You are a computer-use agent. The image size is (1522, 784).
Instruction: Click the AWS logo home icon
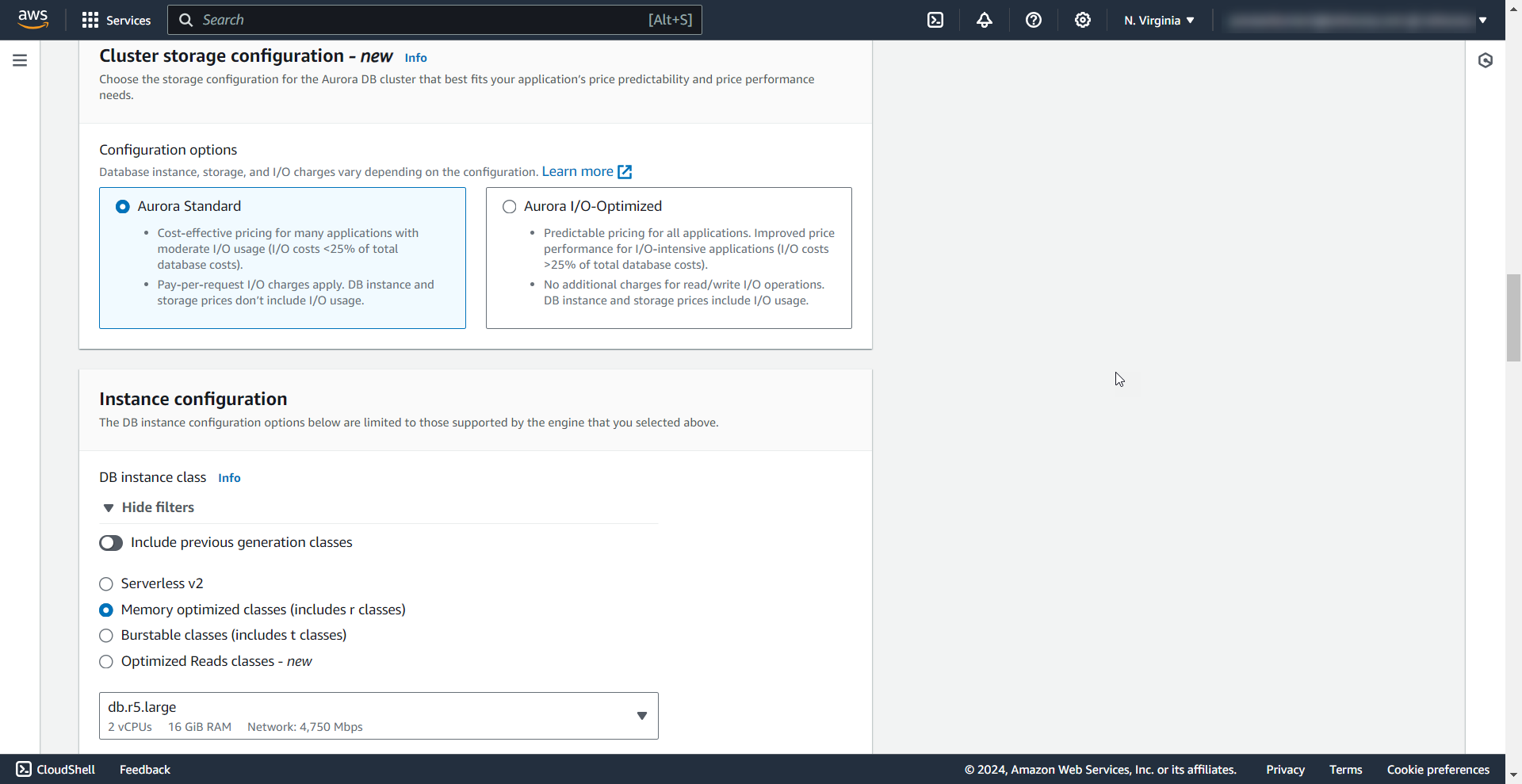[x=33, y=20]
